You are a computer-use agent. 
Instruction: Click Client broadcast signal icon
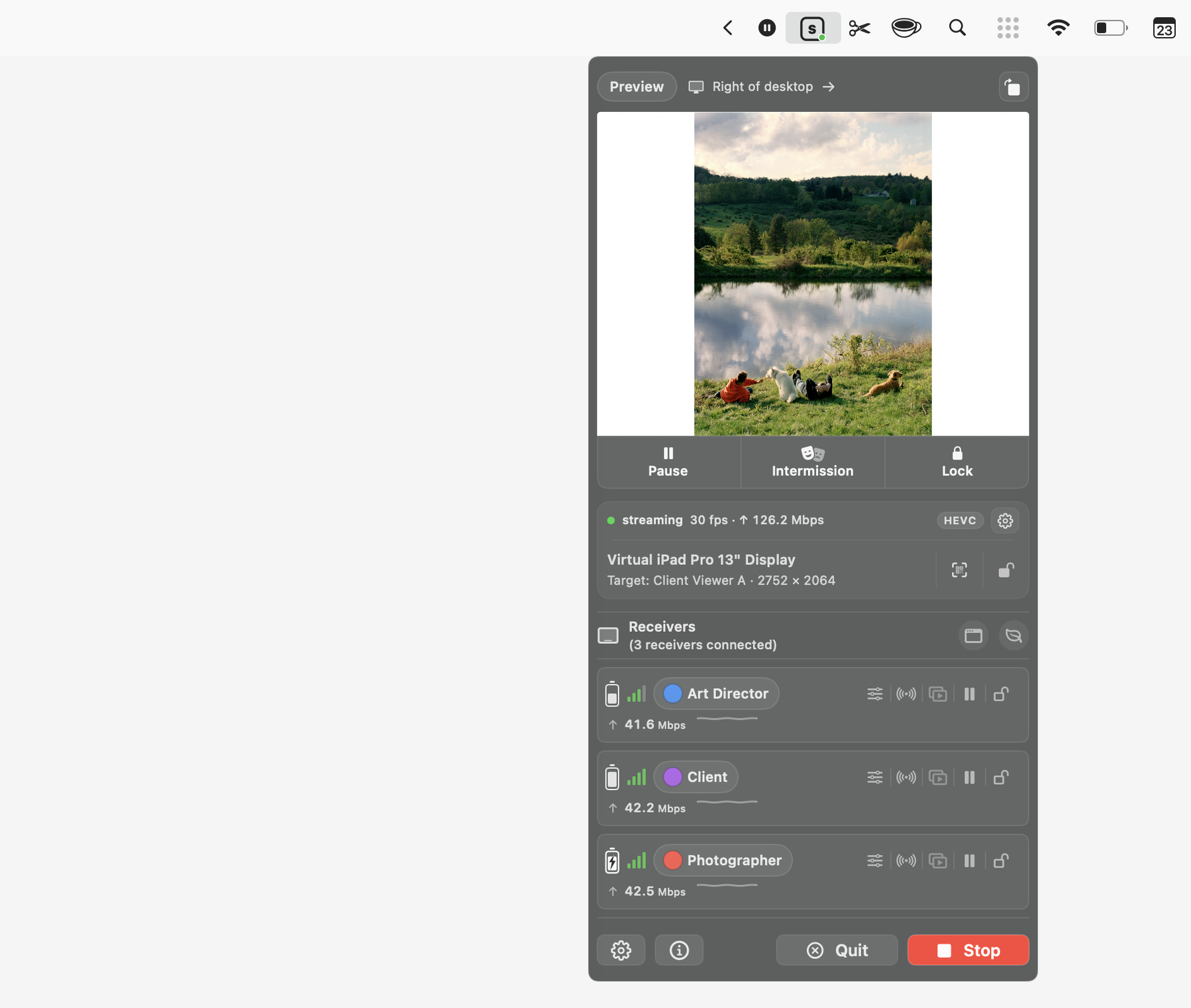pyautogui.click(x=906, y=778)
